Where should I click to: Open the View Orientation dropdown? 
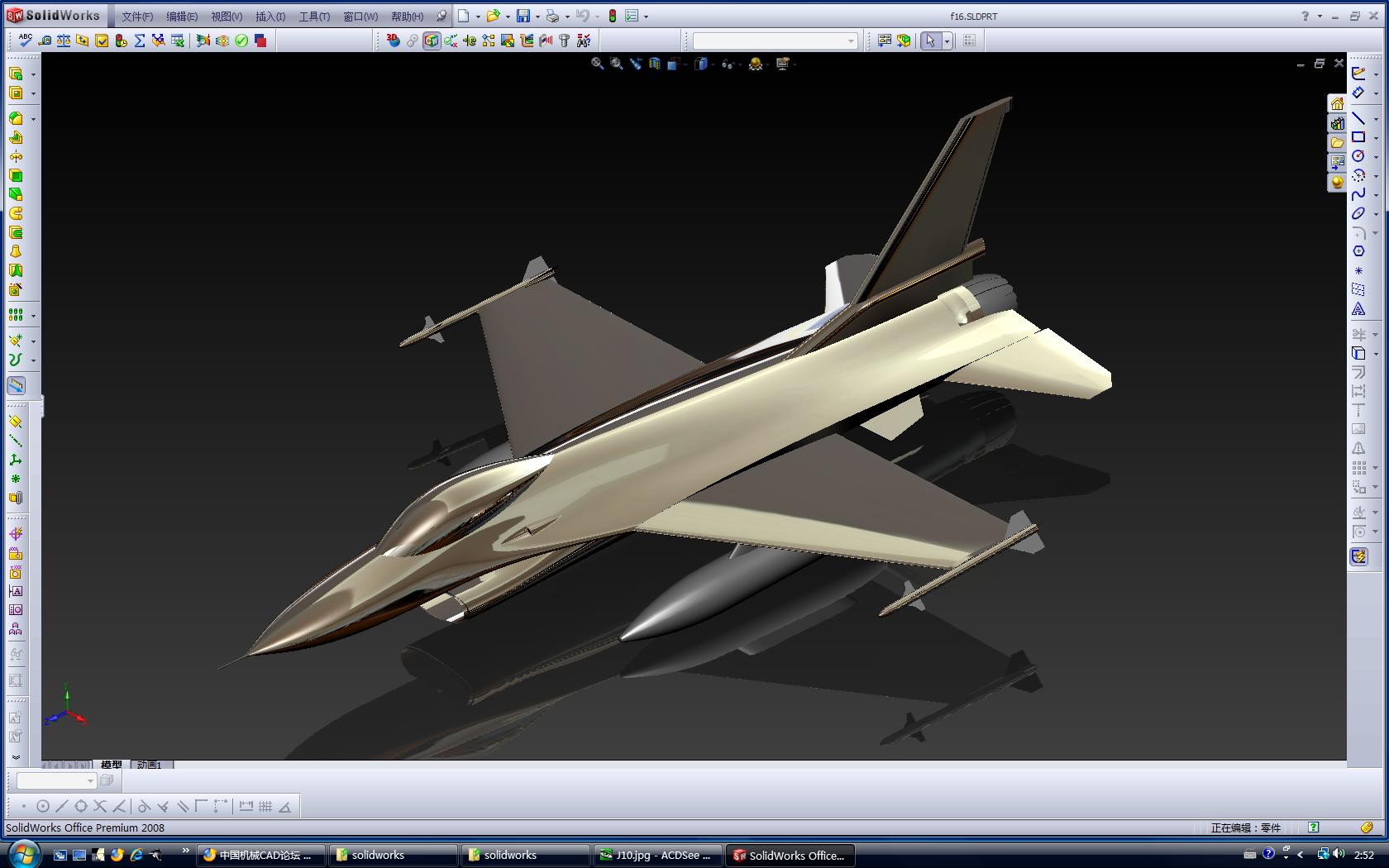click(674, 64)
